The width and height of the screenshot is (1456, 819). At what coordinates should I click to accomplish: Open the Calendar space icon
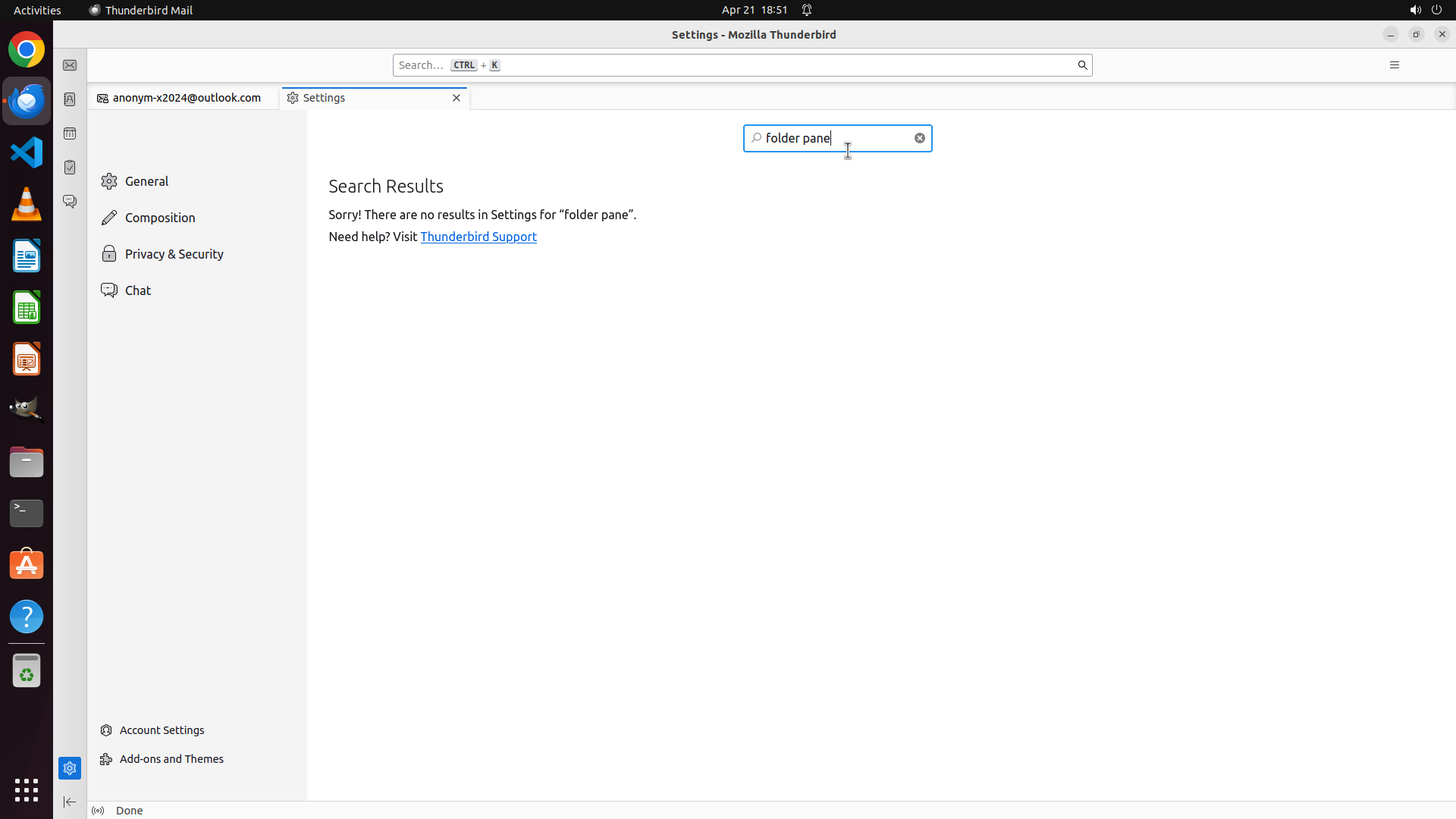[x=70, y=133]
